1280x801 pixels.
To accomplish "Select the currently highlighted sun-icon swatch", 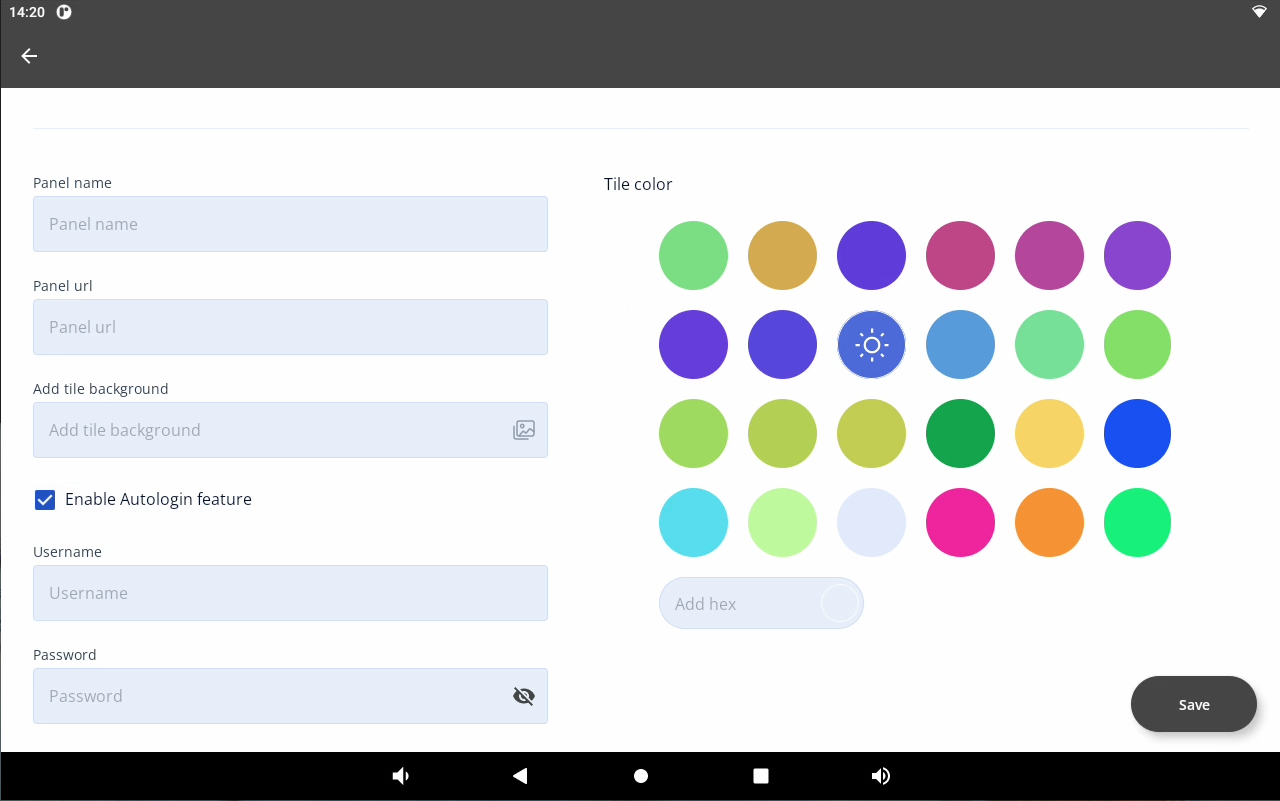I will (x=871, y=344).
